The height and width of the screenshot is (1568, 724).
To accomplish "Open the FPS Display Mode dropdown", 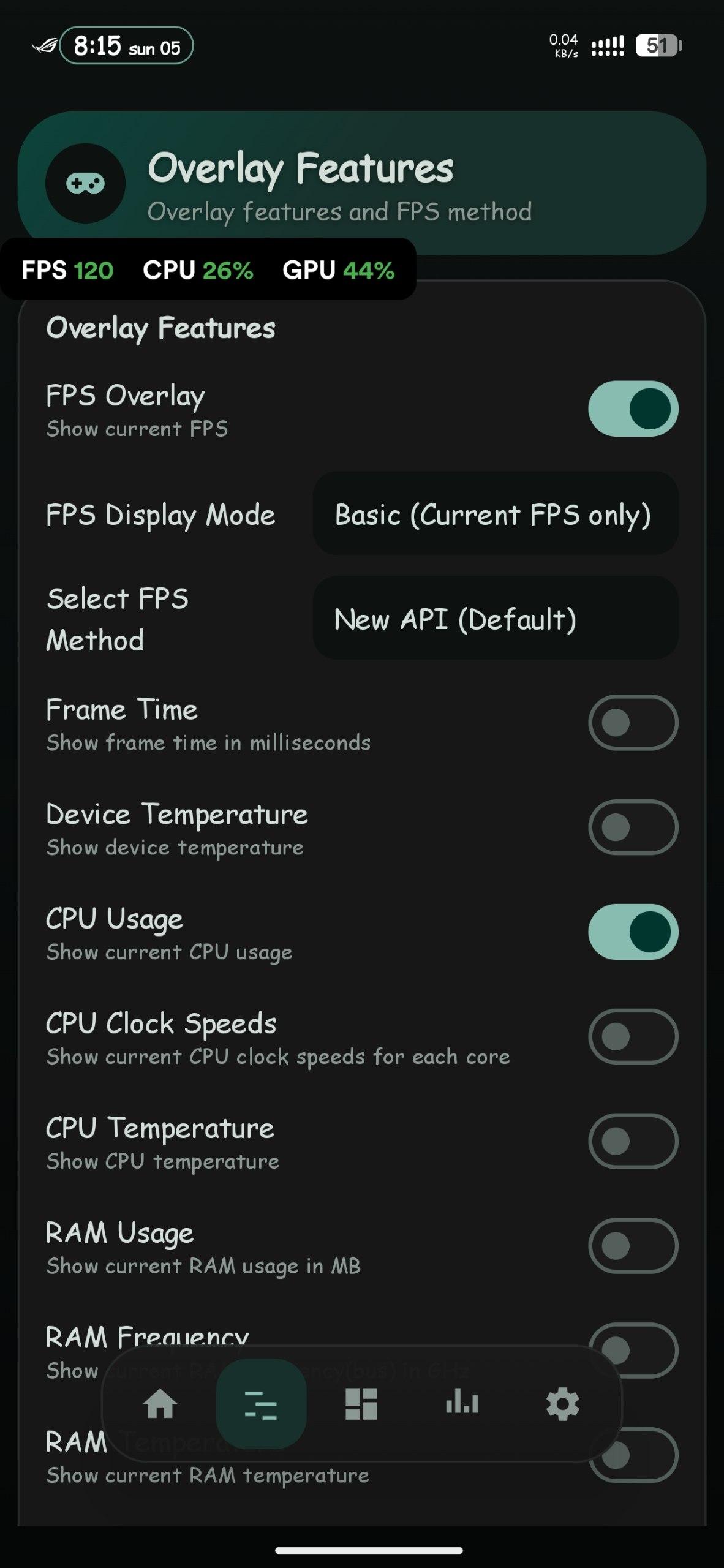I will click(495, 514).
